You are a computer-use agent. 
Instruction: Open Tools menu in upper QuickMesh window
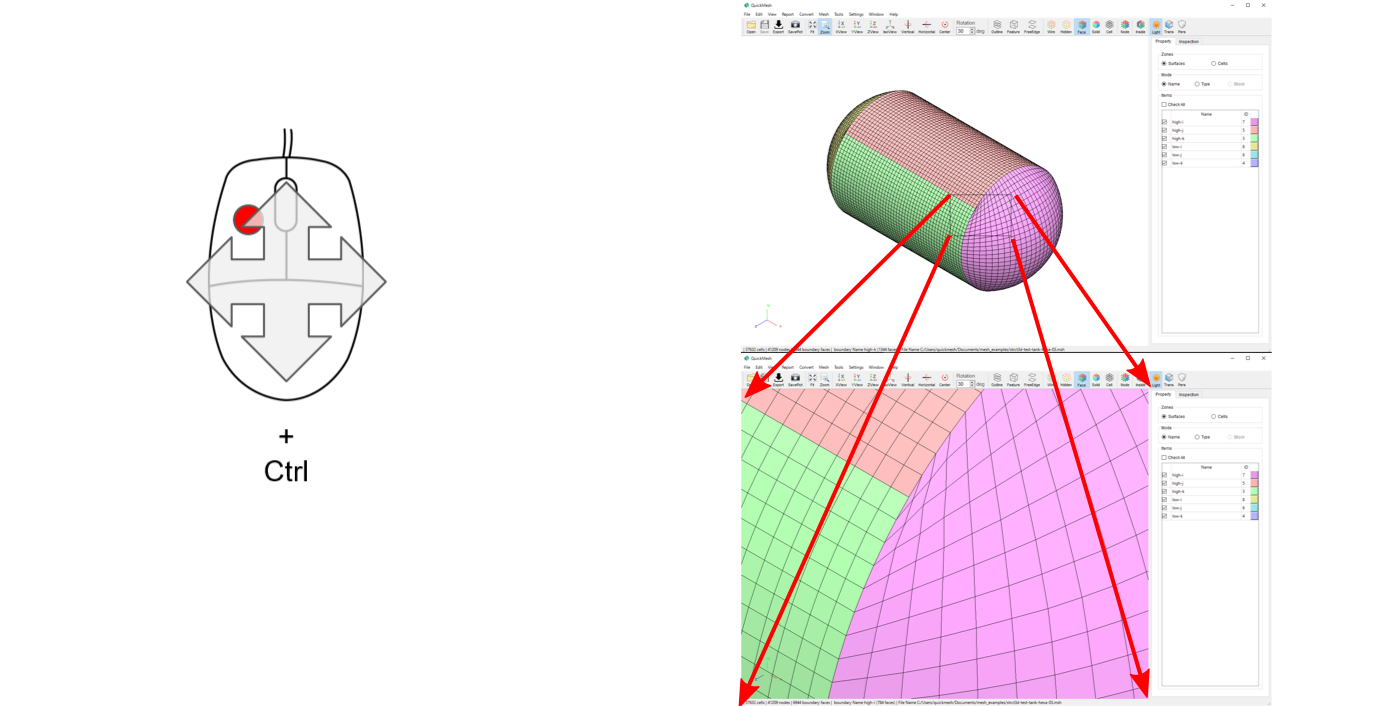coord(839,14)
